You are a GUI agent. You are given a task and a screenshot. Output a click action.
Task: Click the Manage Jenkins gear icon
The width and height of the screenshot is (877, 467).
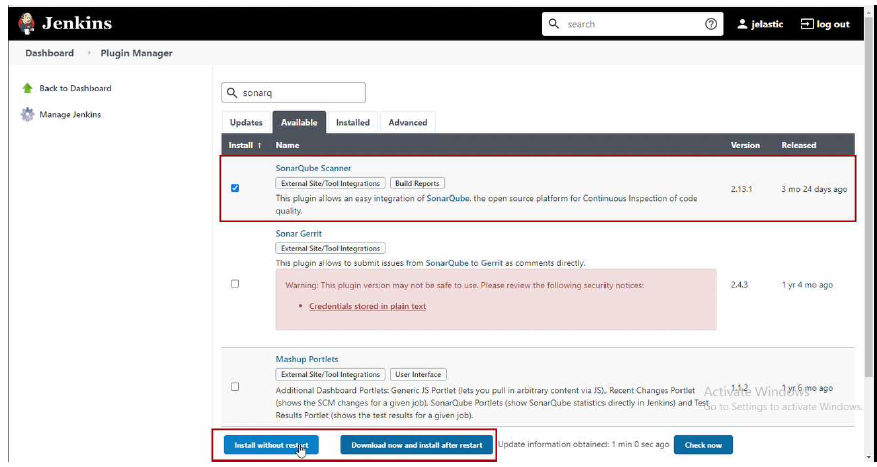click(27, 115)
